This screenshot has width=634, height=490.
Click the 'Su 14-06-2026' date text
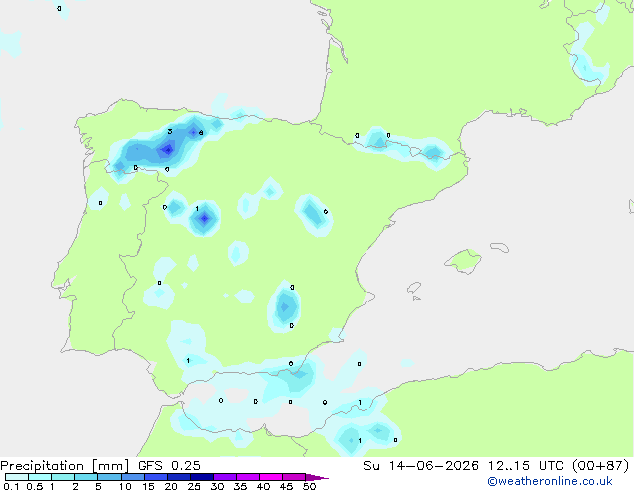pos(421,466)
